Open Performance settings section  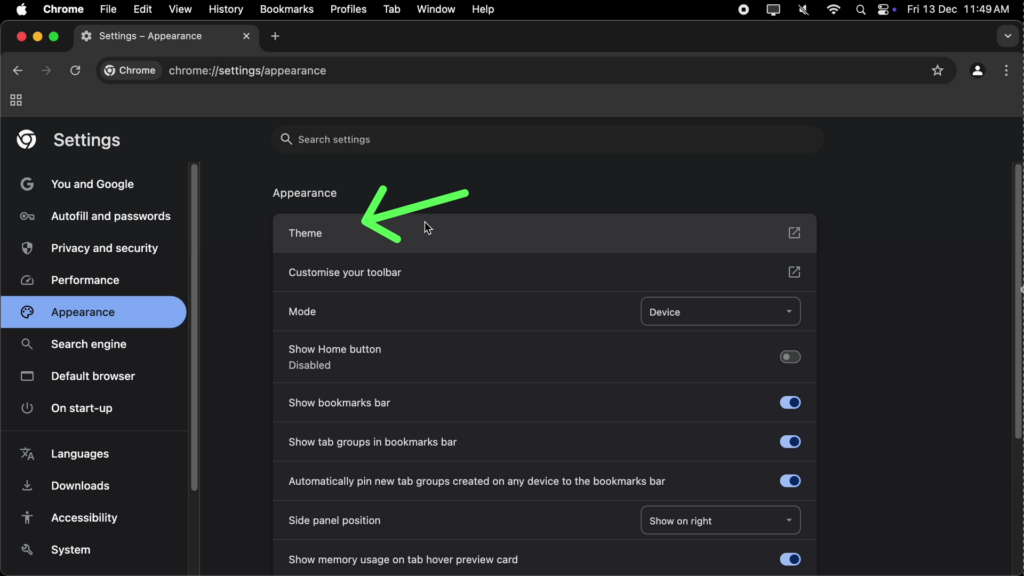(x=93, y=280)
